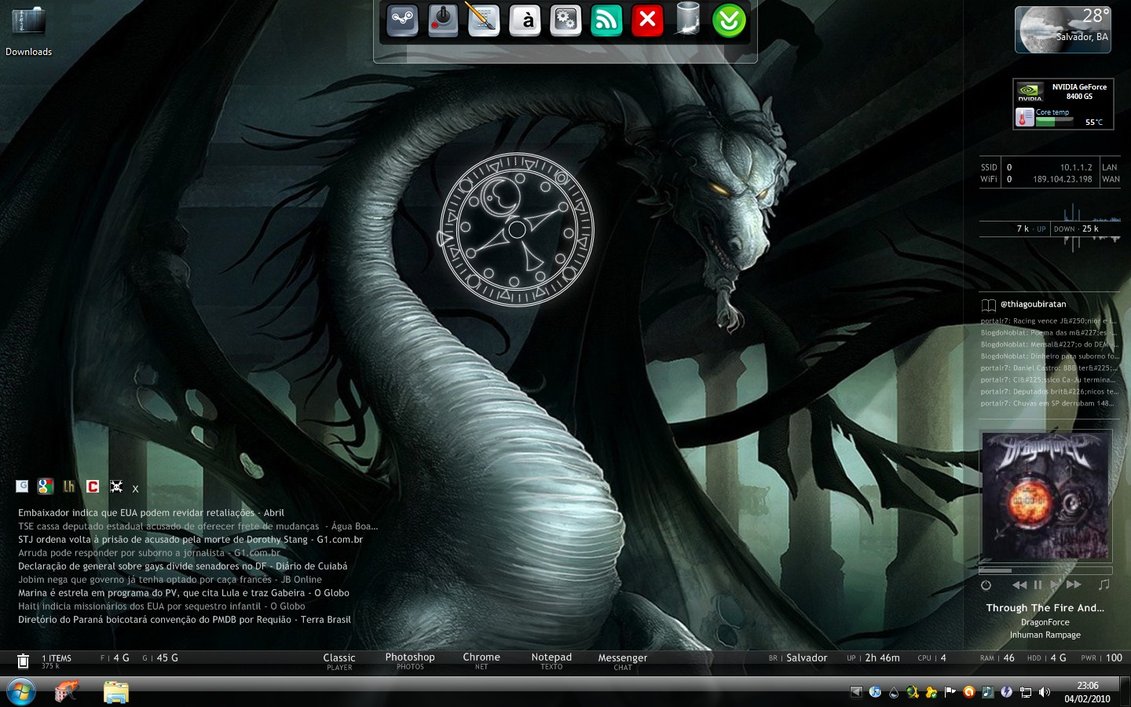
Task: Click the red X dock icon
Action: pyautogui.click(x=647, y=20)
